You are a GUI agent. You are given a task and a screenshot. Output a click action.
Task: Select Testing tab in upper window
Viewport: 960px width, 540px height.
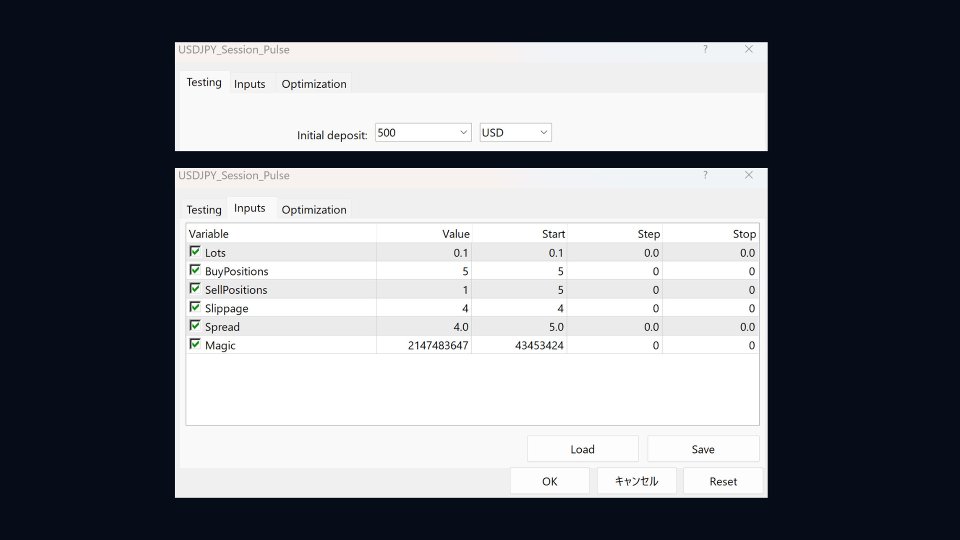click(204, 82)
